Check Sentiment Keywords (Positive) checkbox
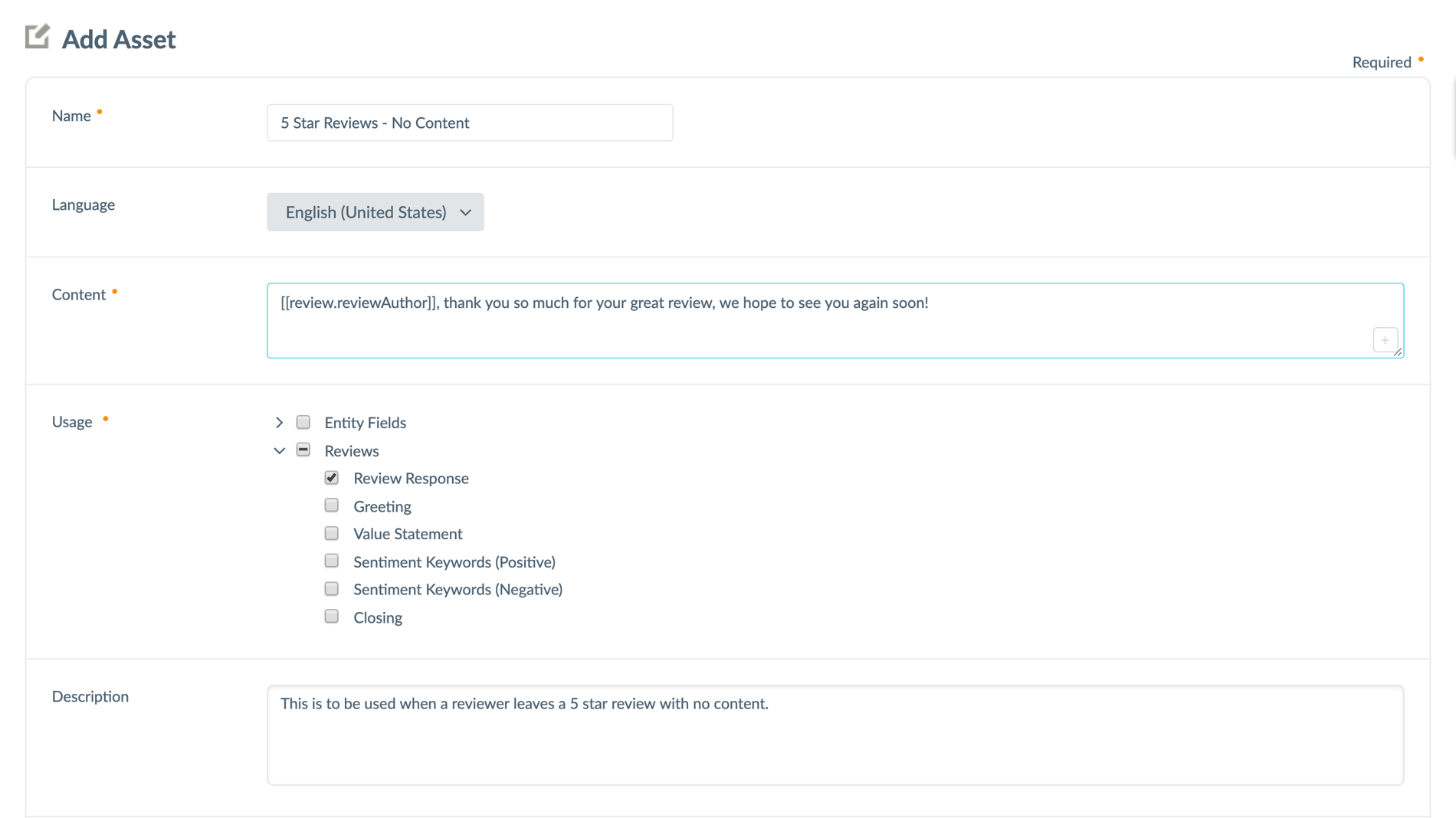Image resolution: width=1456 pixels, height=818 pixels. [x=332, y=561]
